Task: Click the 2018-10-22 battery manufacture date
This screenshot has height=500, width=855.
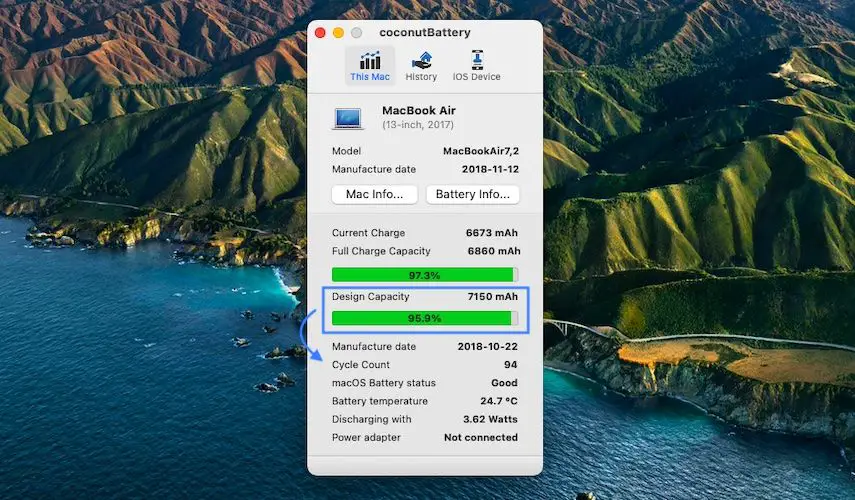Action: 487,346
